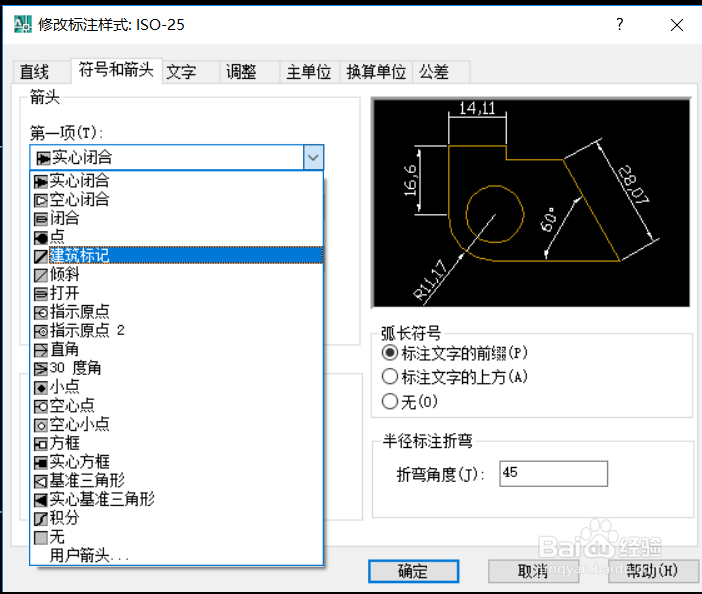702x594 pixels.
Task: Select the 点 (dot) arrowhead icon
Action: [x=41, y=238]
